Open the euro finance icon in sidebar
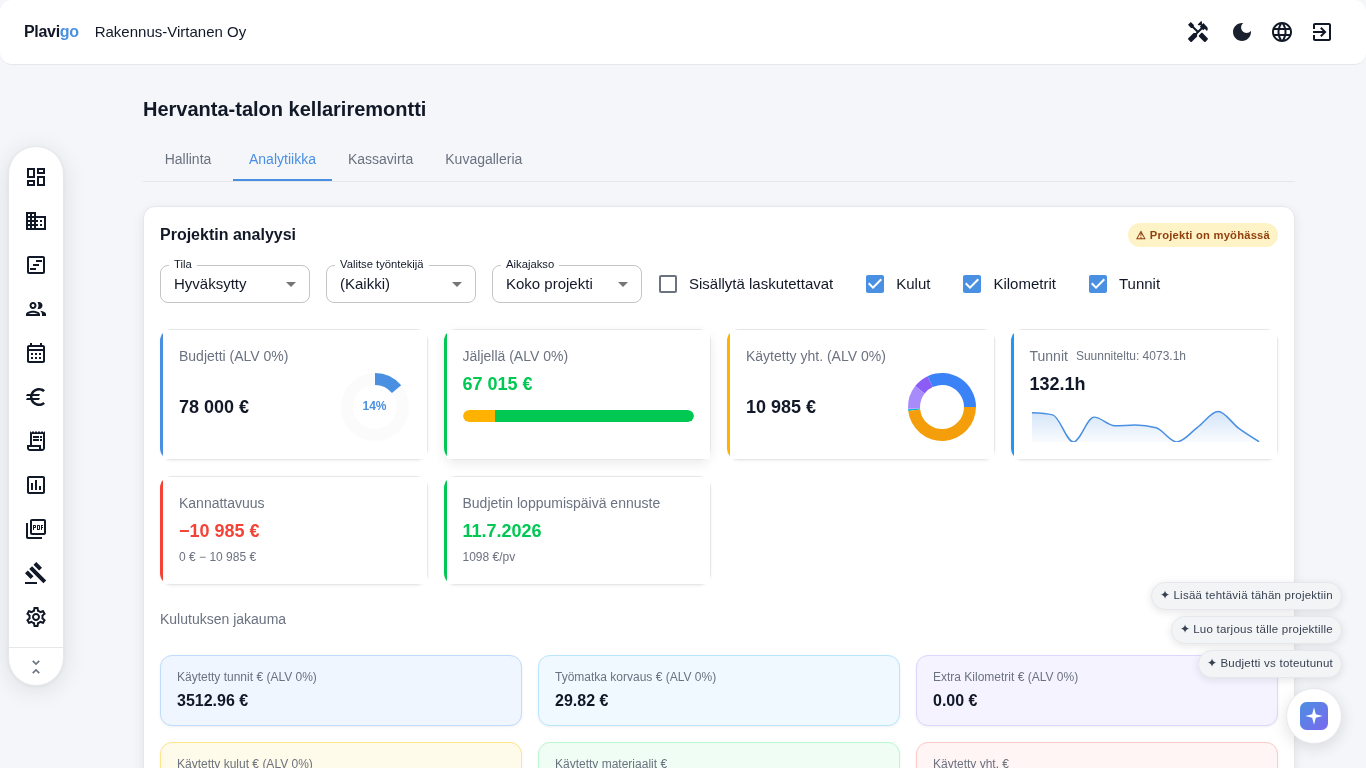This screenshot has width=1366, height=768. click(36, 397)
